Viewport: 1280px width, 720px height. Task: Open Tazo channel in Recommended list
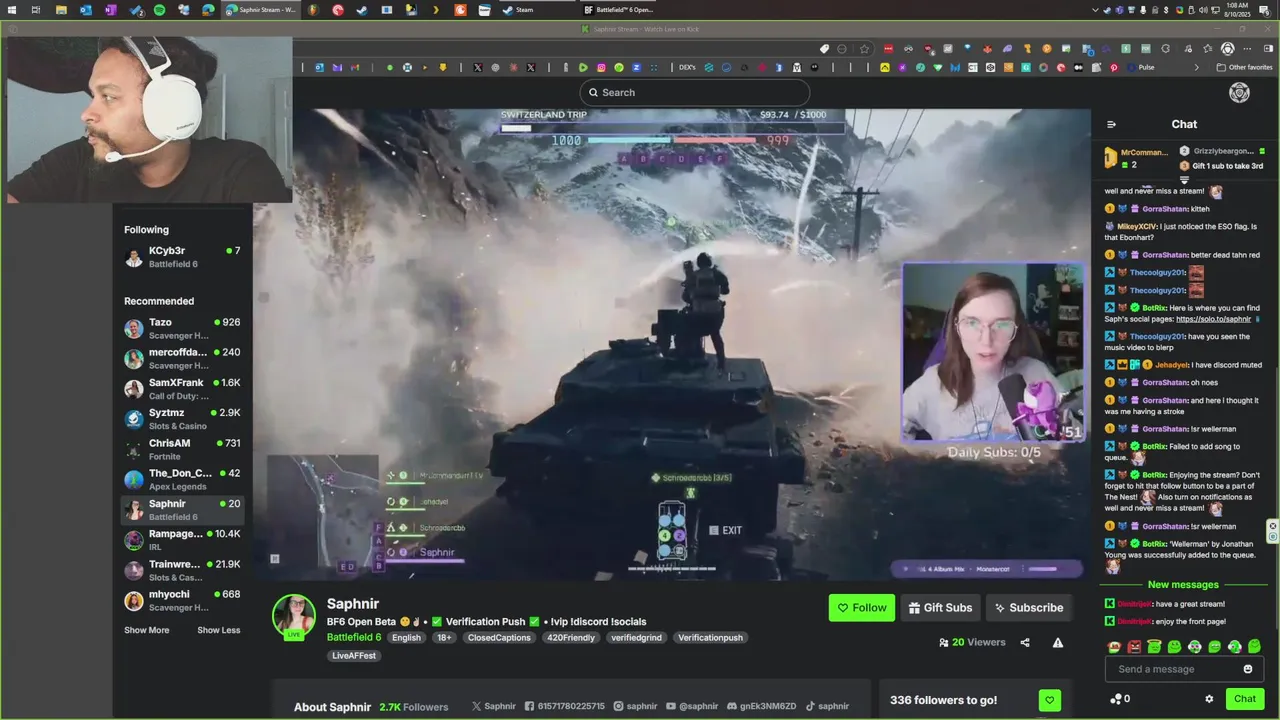[182, 329]
